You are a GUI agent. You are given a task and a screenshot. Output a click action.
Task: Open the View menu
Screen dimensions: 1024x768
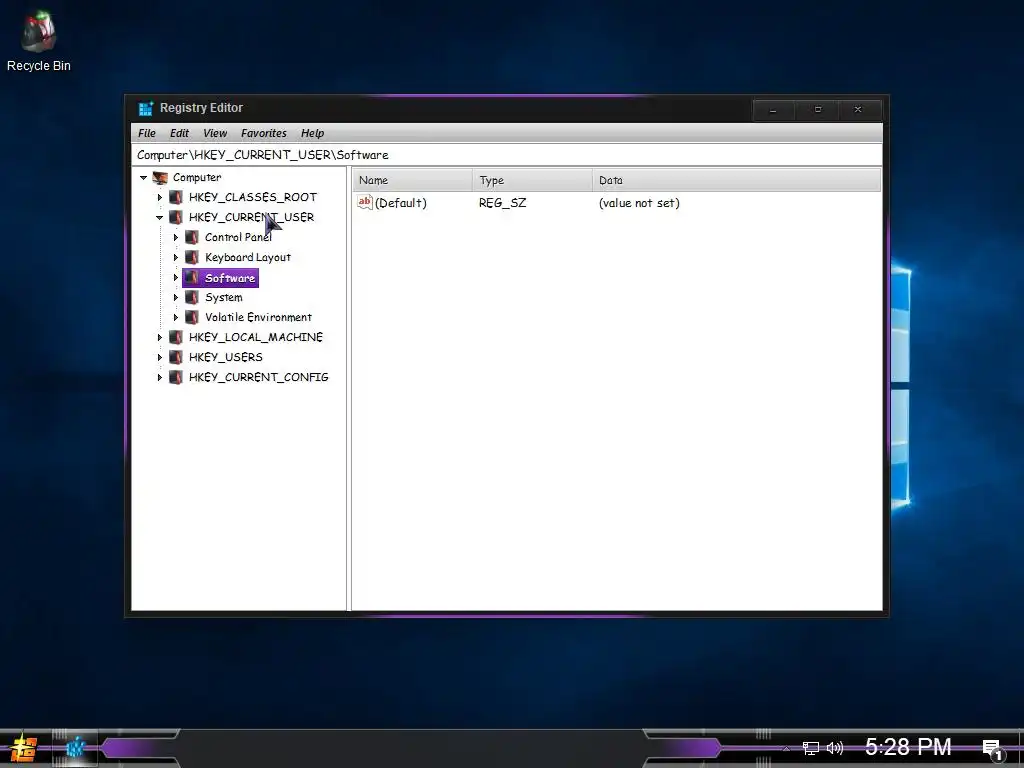pos(215,133)
